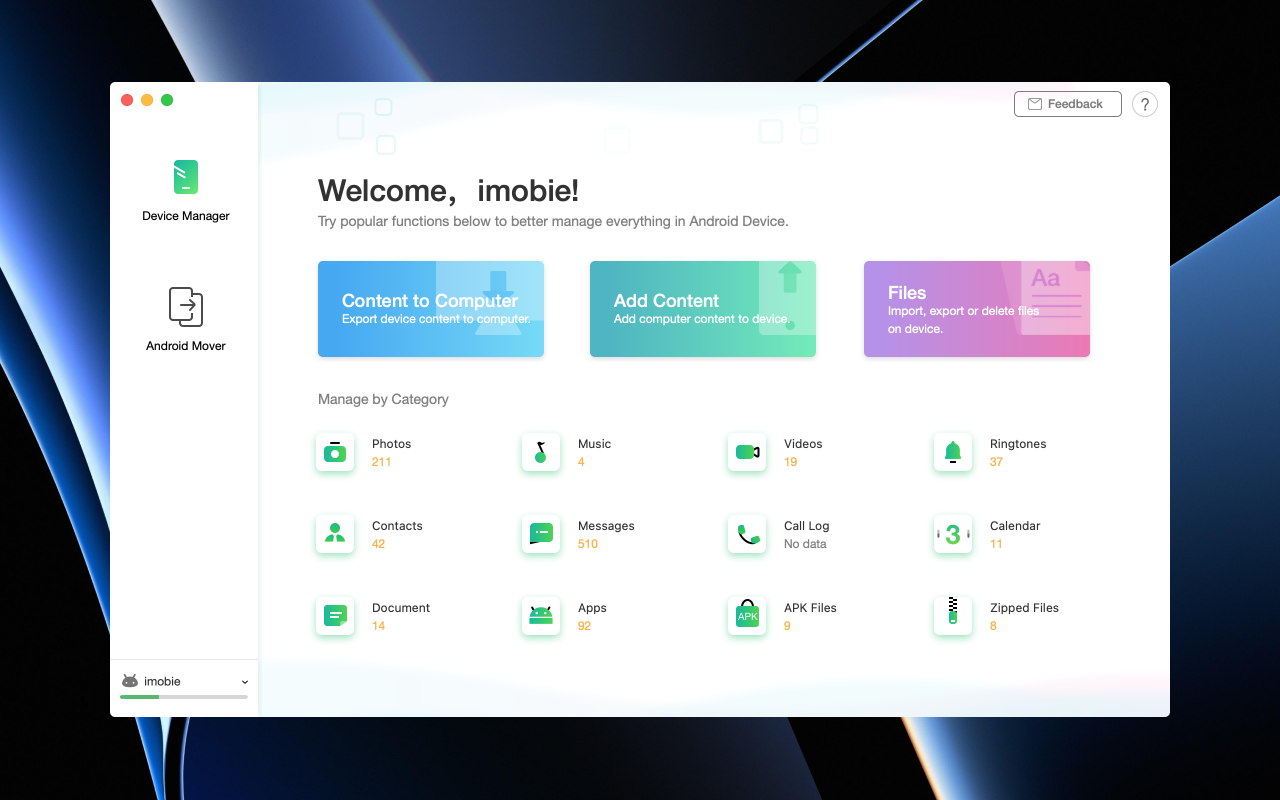Click the device storage progress bar

(x=184, y=696)
